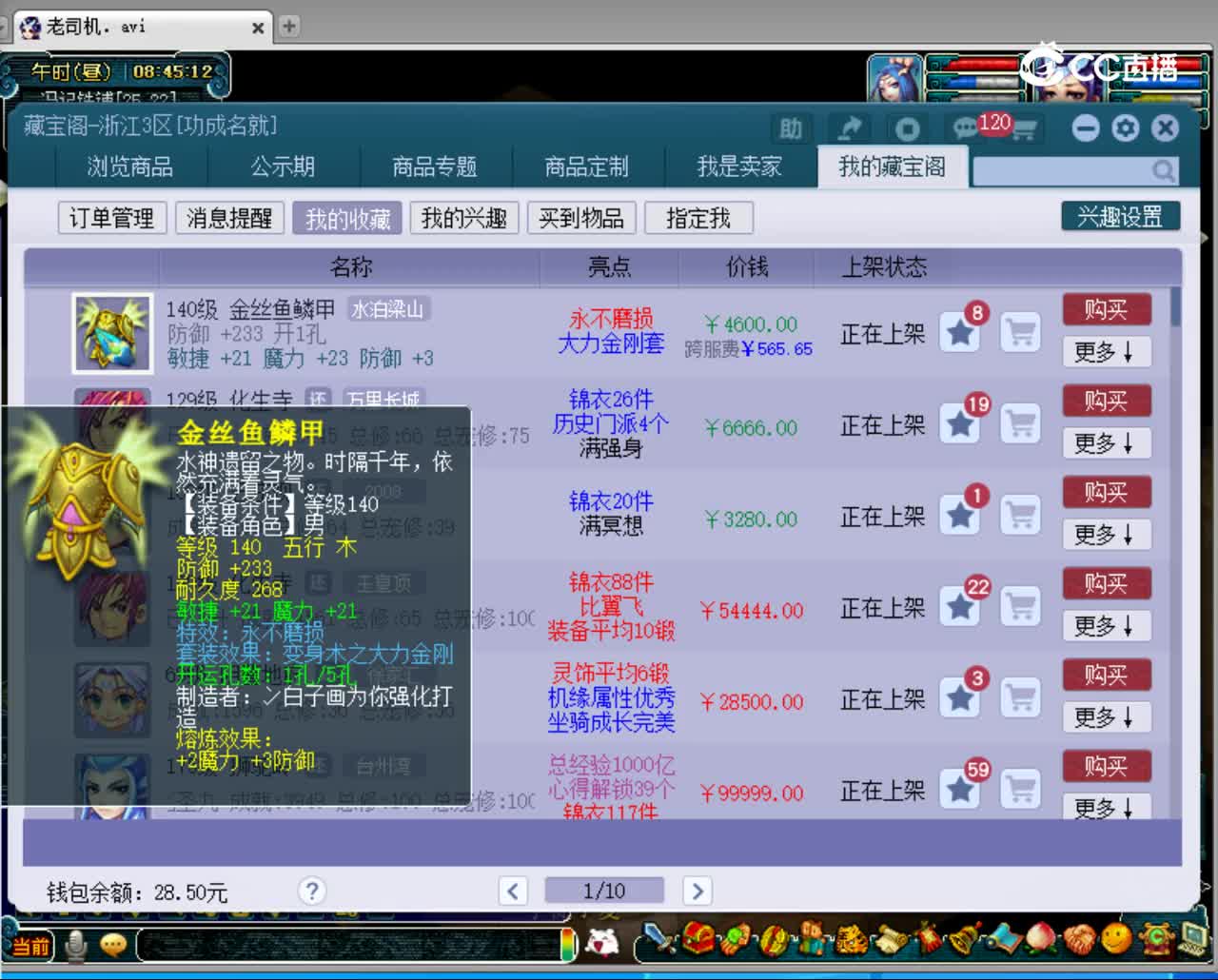Click the 金丝鱼鳞甲 item thumbnail in list
Image resolution: width=1218 pixels, height=980 pixels.
pyautogui.click(x=112, y=333)
